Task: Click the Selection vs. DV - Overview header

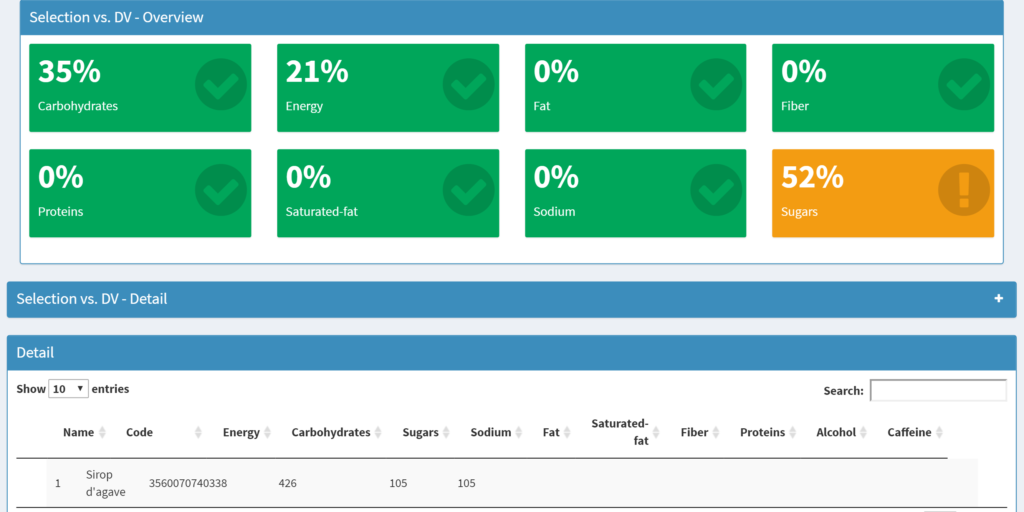Action: (x=116, y=18)
